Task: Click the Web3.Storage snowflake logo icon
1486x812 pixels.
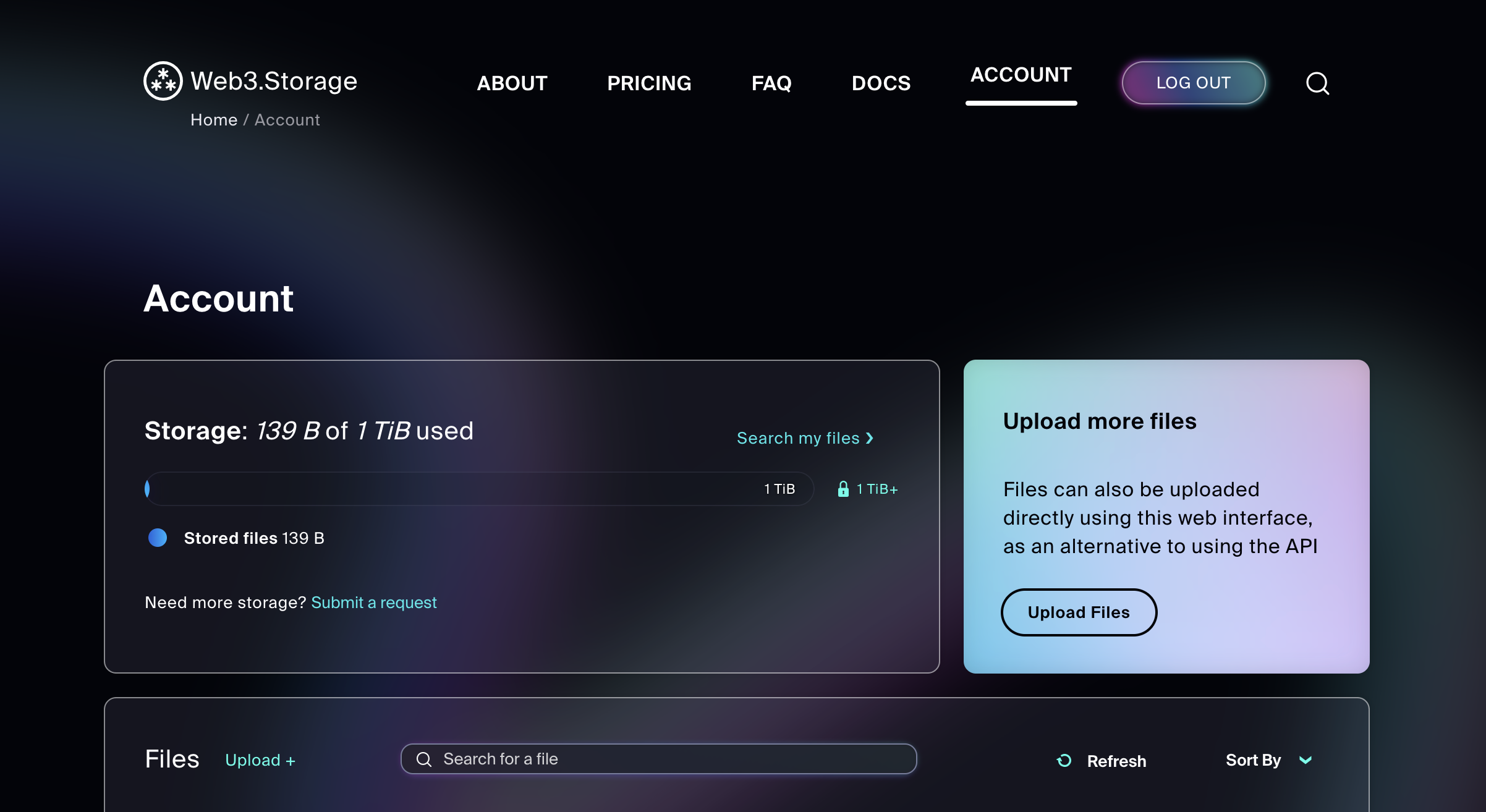Action: [x=163, y=81]
